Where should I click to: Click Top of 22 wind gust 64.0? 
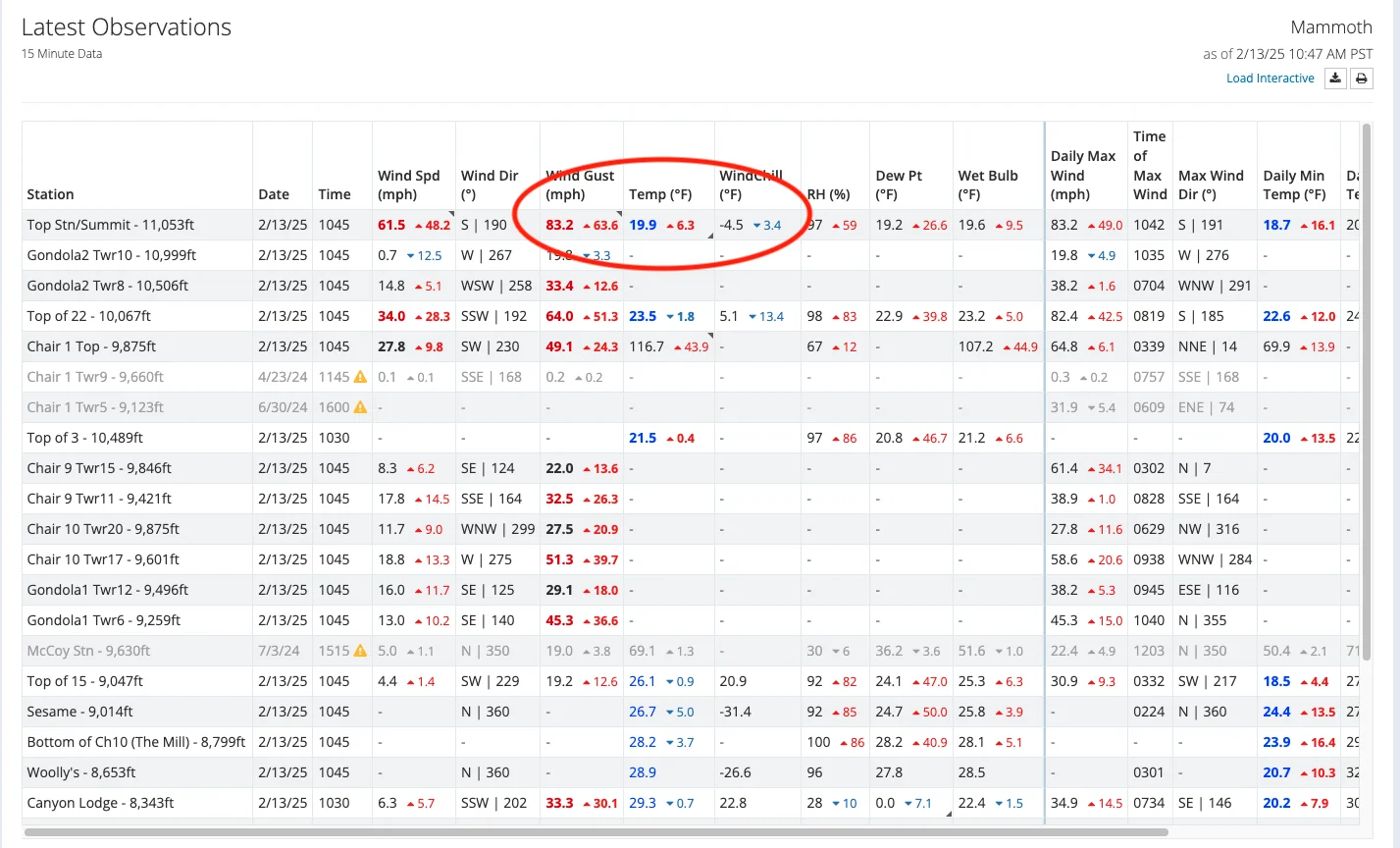click(559, 316)
